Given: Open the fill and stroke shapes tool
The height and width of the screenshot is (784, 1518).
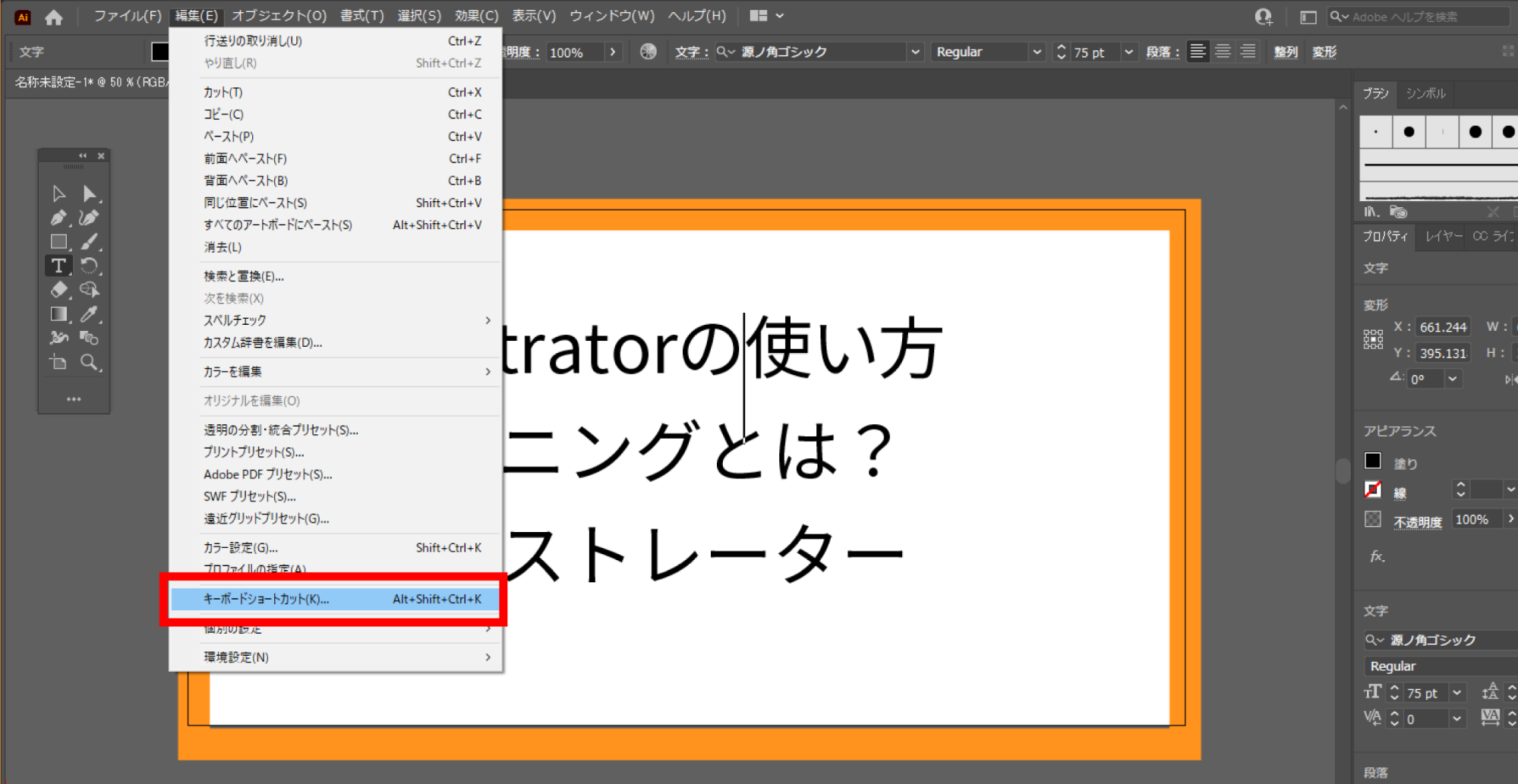Looking at the screenshot, I should point(90,338).
